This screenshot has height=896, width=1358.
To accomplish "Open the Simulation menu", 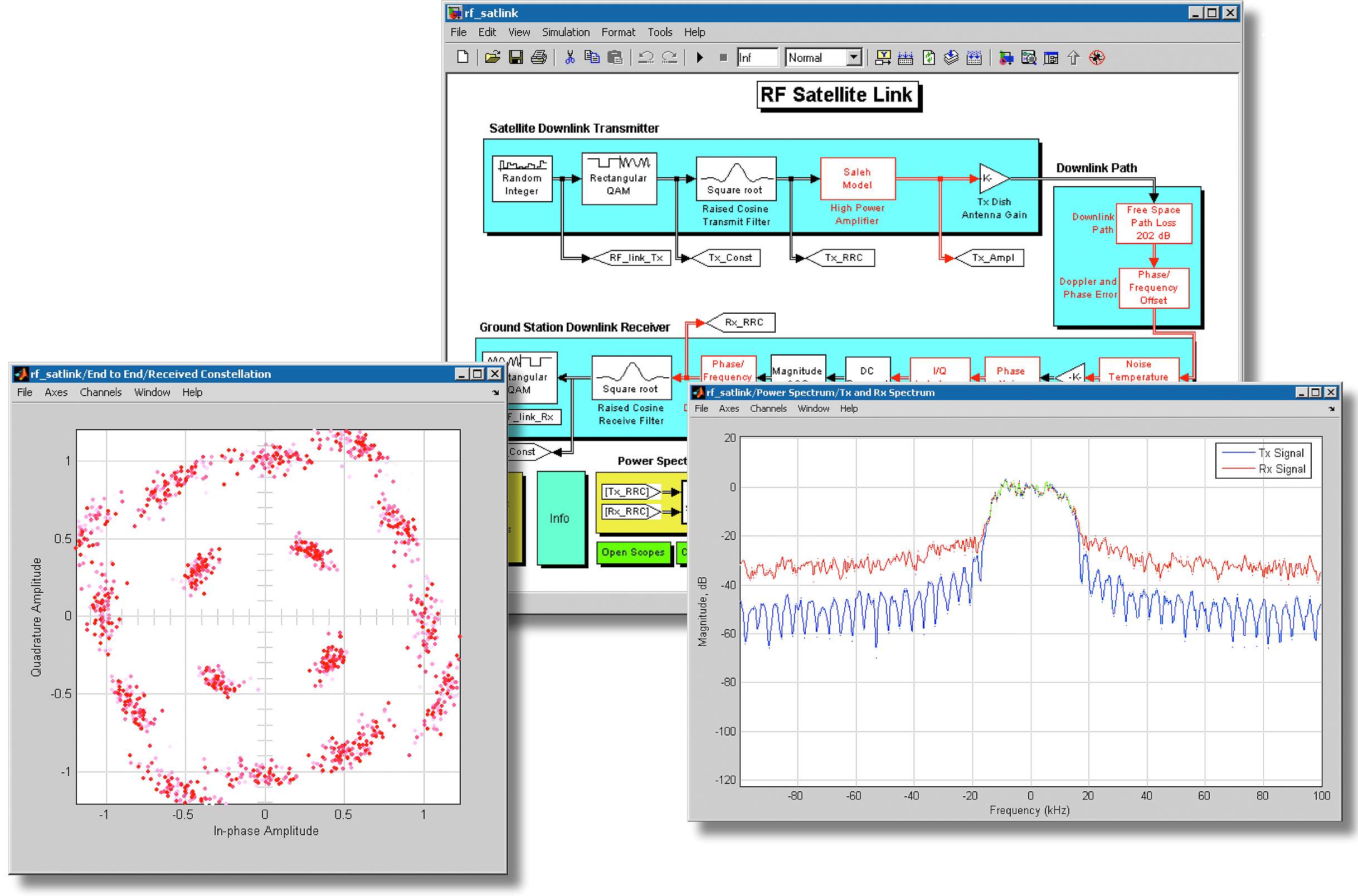I will pos(565,32).
